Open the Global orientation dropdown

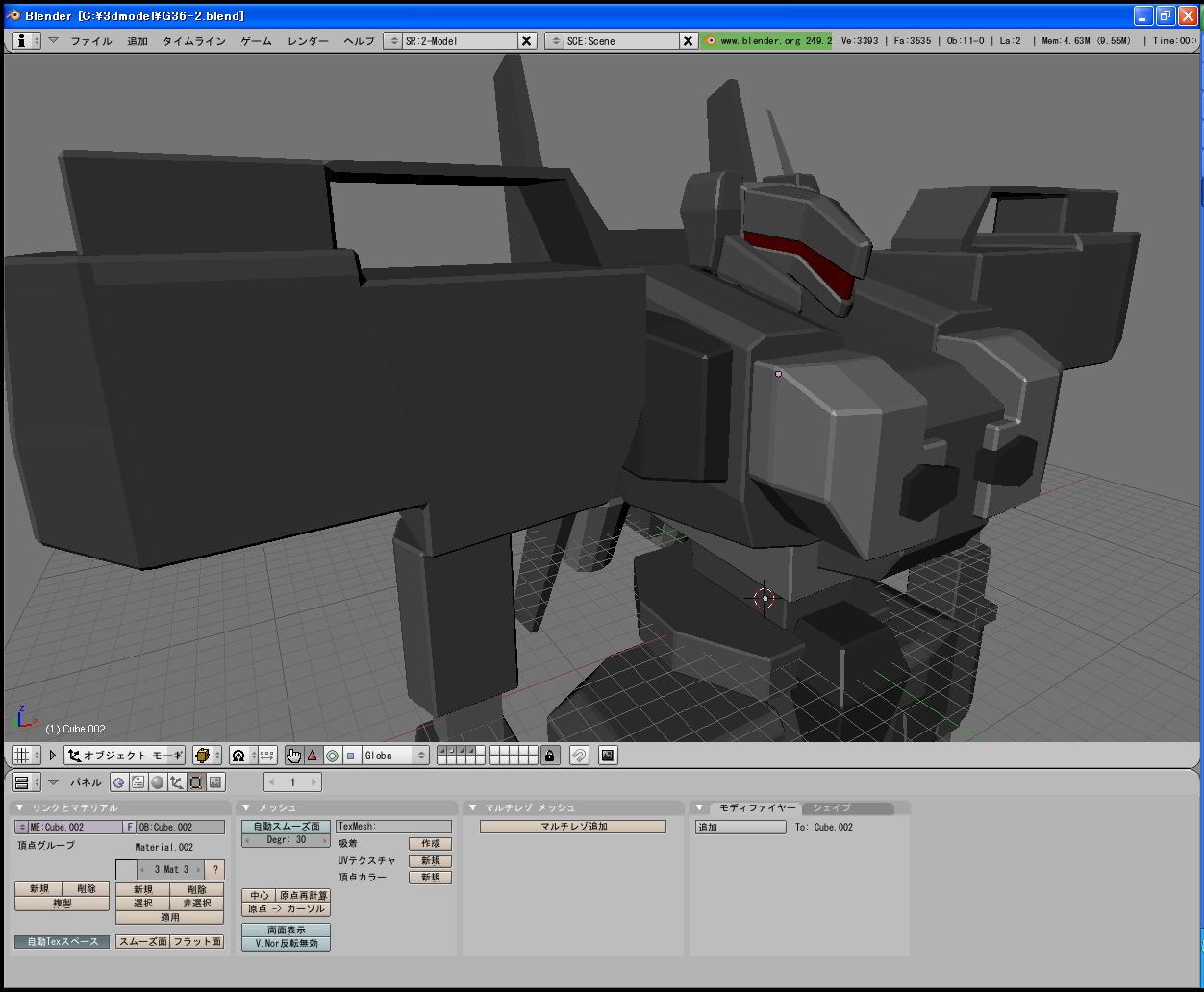click(394, 756)
